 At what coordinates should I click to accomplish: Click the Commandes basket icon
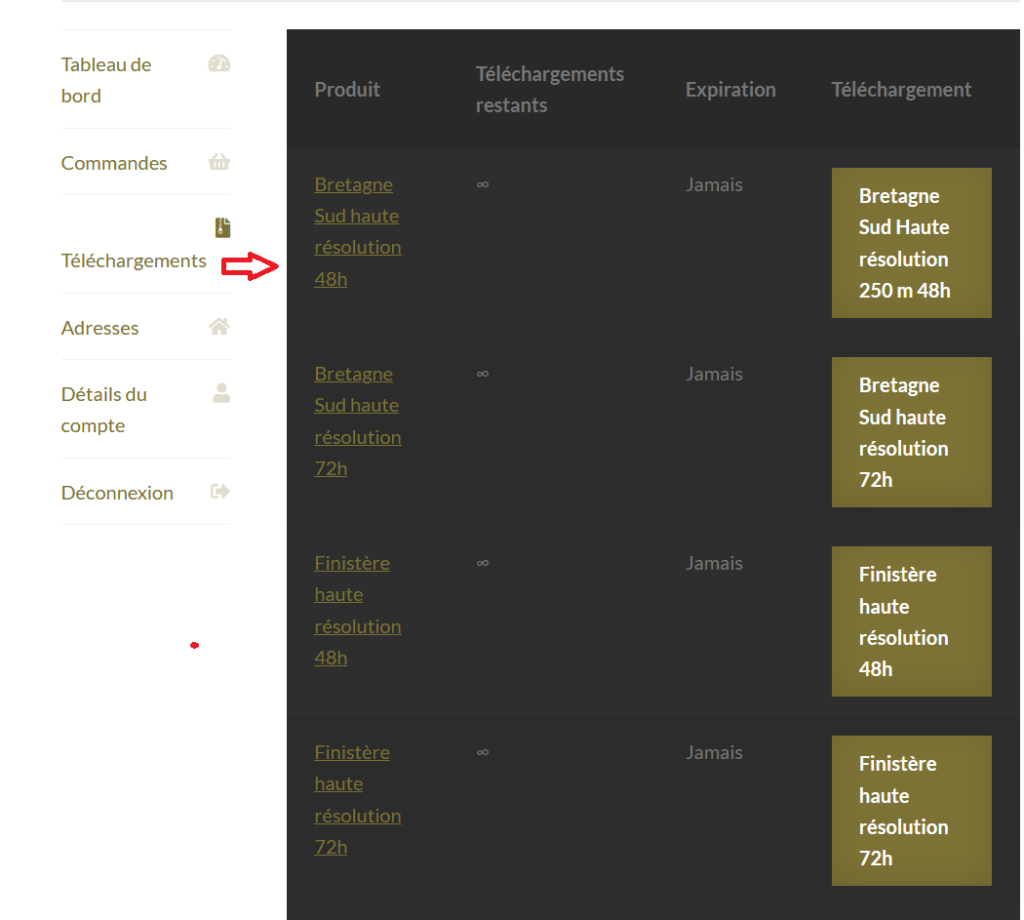pos(219,162)
